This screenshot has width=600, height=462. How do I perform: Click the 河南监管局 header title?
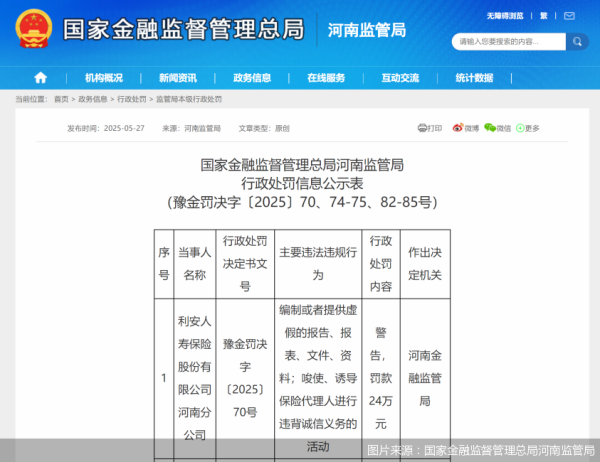tap(367, 30)
